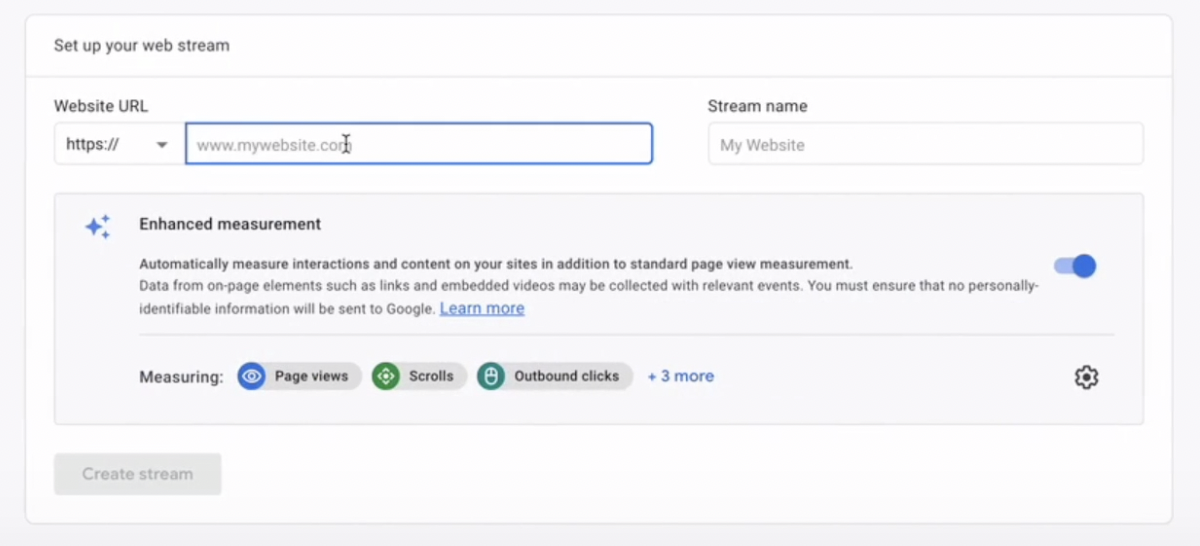Viewport: 1200px width, 546px height.
Task: Click the Create stream button
Action: (138, 474)
